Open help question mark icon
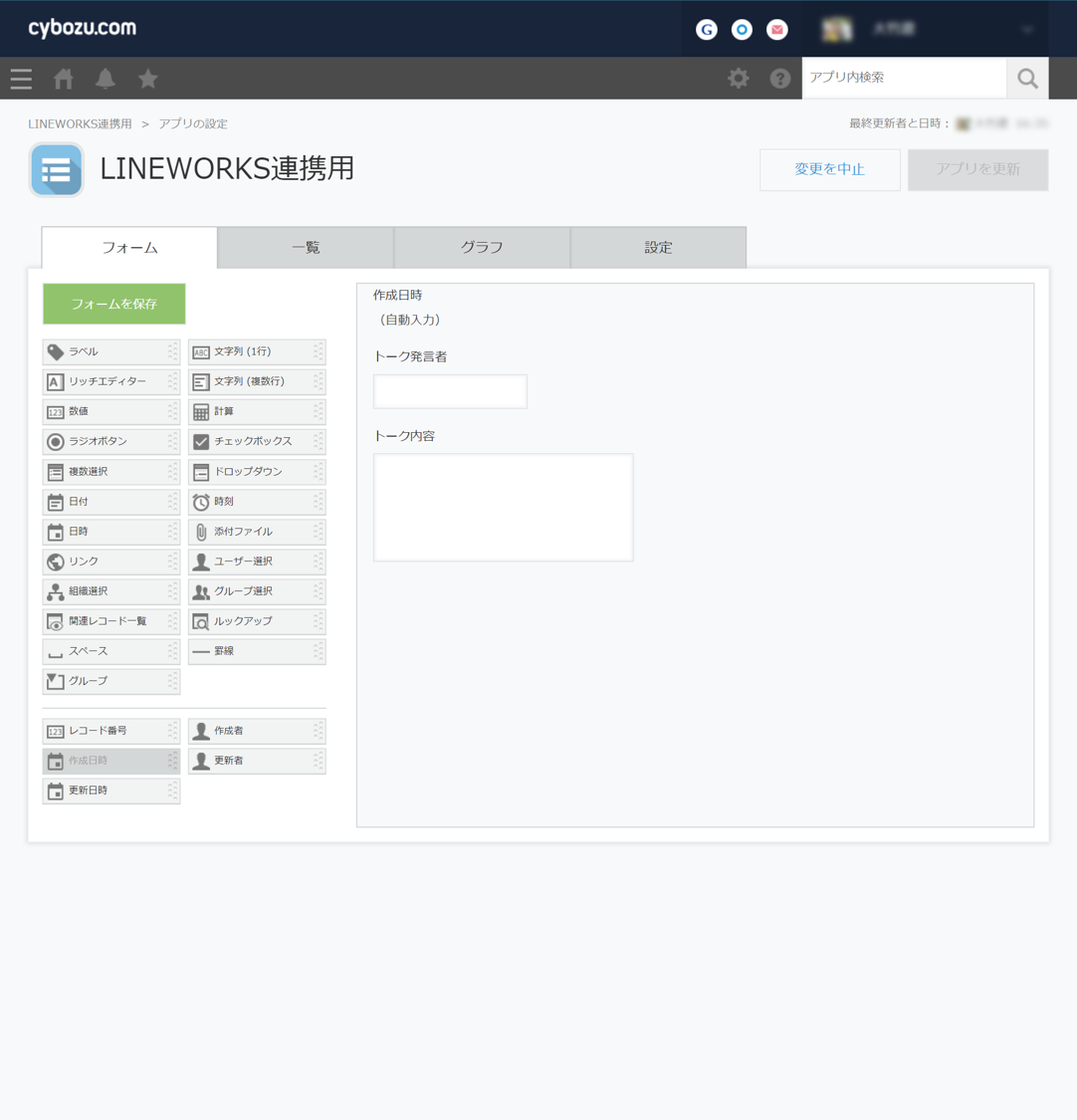 coord(780,79)
